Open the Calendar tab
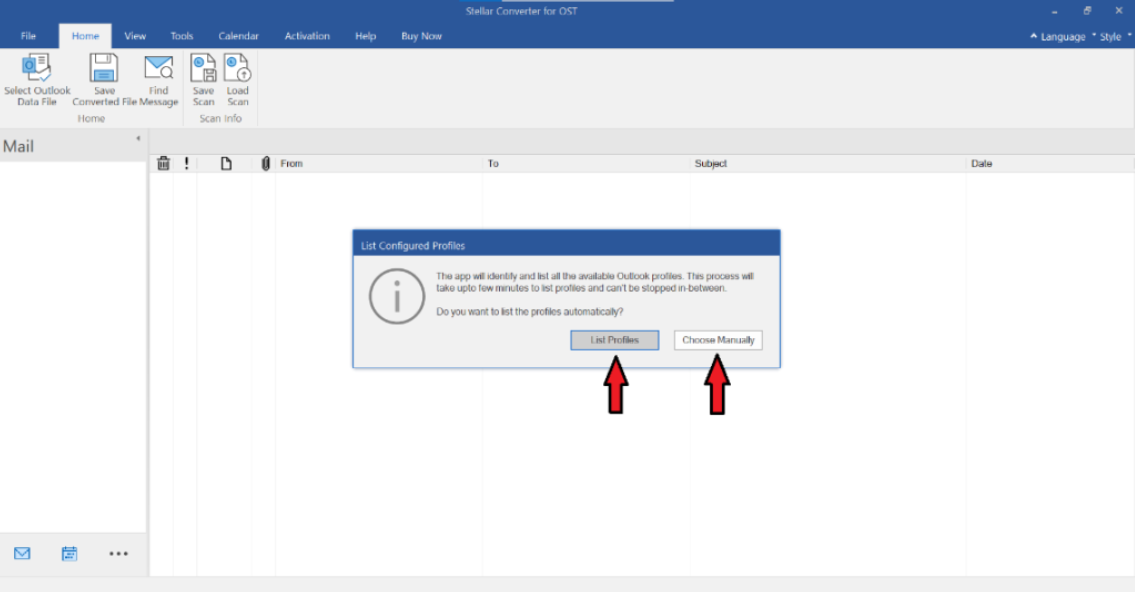This screenshot has height=592, width=1135. (238, 36)
